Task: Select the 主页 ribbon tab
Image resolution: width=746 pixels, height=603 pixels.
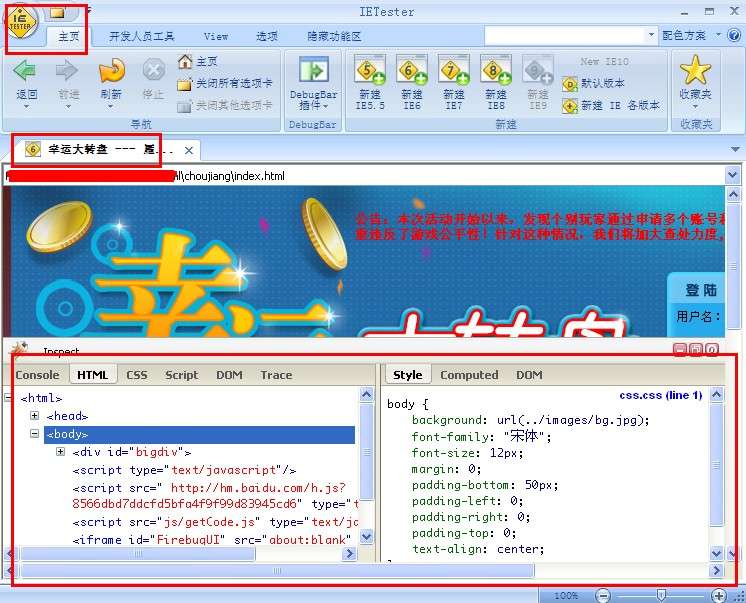Action: click(69, 36)
